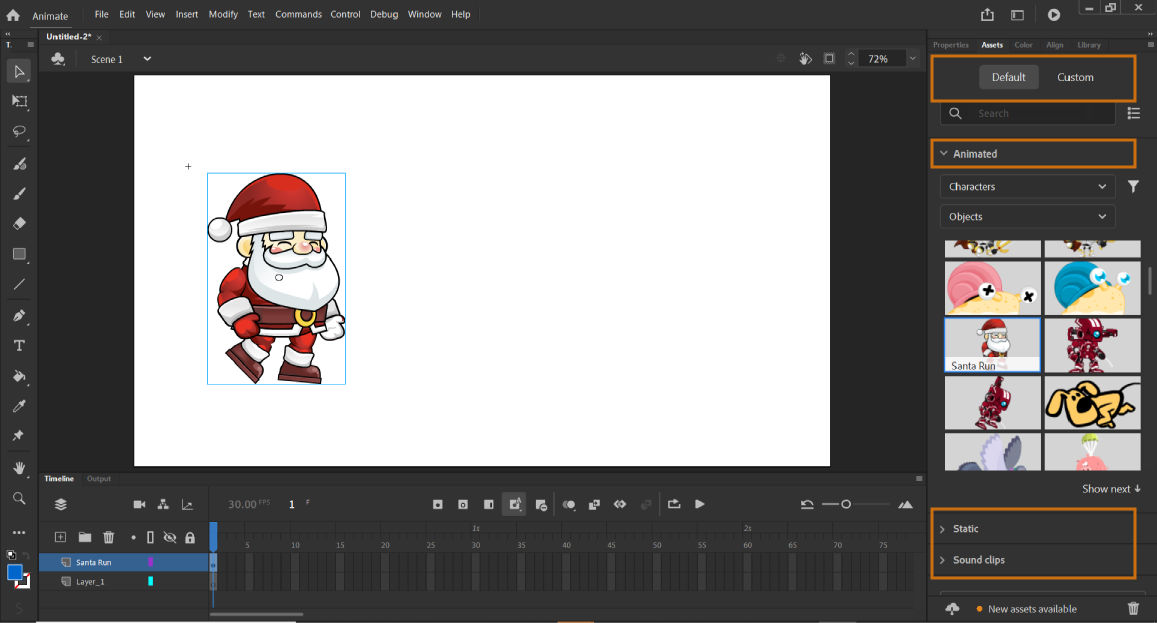
Task: Switch to the Library tab
Action: (x=1088, y=45)
